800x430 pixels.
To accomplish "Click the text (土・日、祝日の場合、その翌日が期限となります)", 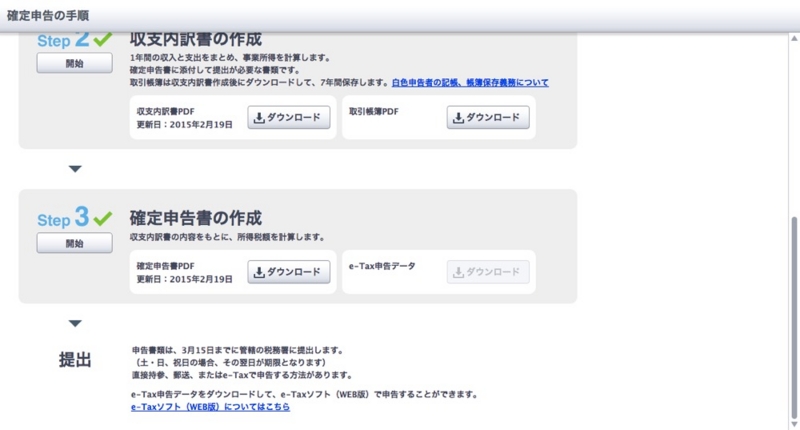I will tap(229, 363).
